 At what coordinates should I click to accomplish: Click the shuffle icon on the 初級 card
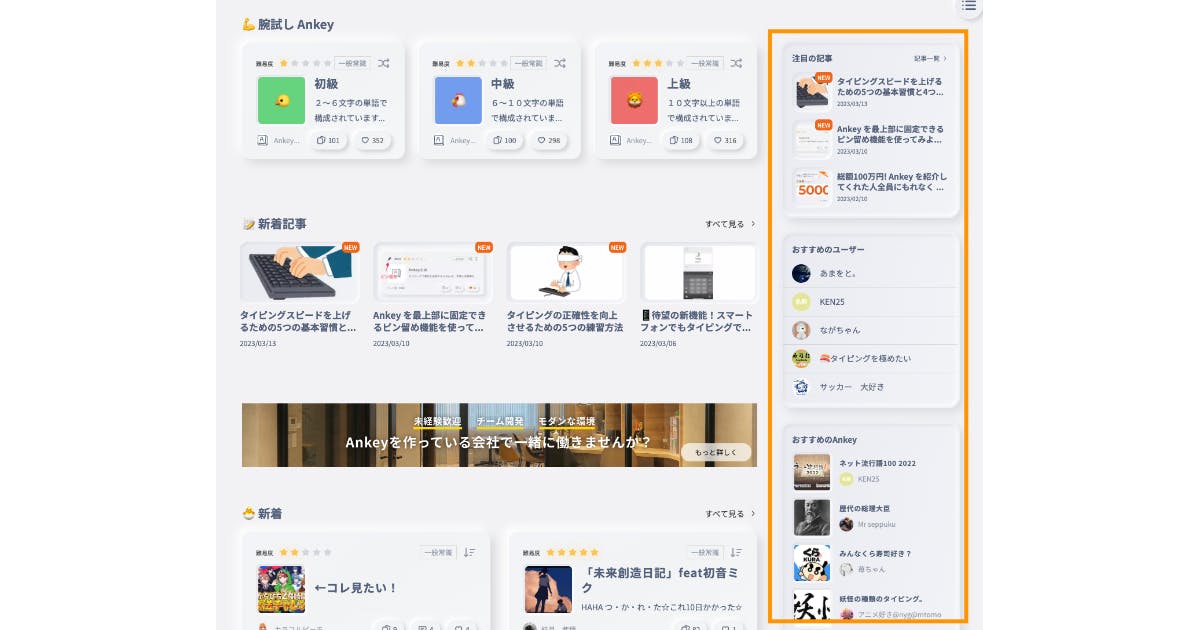[x=384, y=63]
